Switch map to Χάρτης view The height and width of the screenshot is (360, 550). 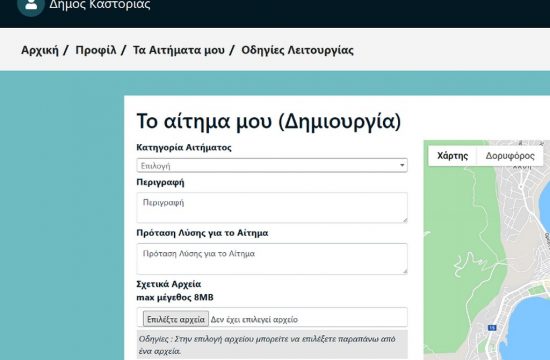click(x=452, y=156)
